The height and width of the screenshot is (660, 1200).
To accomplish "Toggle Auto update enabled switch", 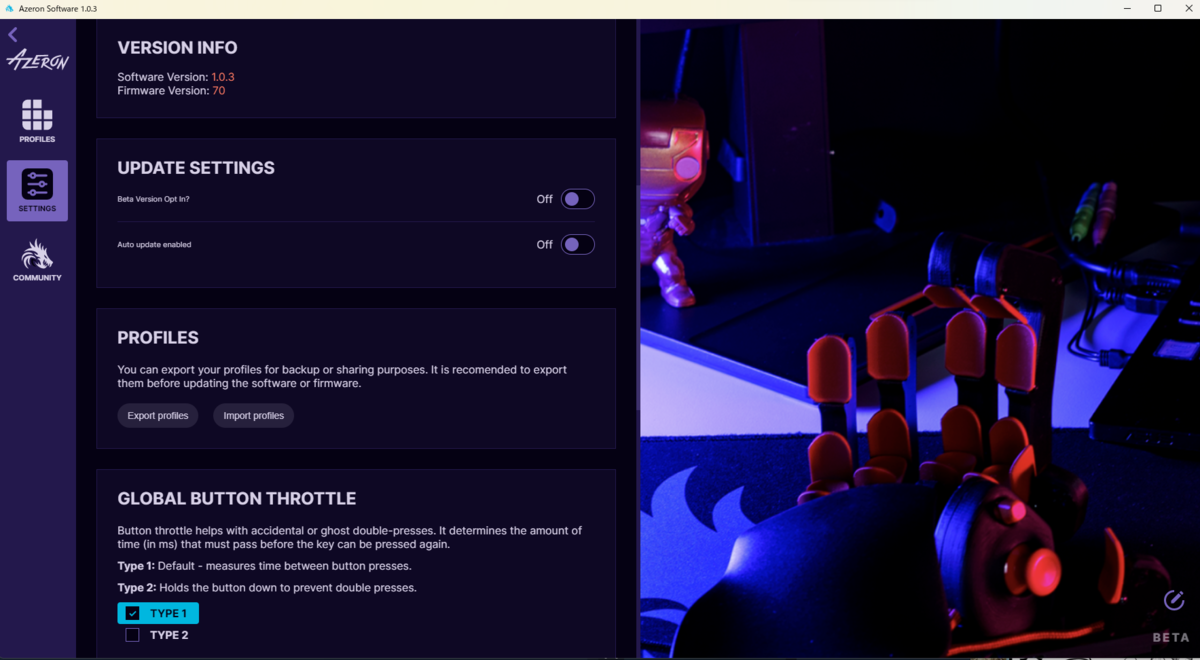I will click(x=577, y=244).
